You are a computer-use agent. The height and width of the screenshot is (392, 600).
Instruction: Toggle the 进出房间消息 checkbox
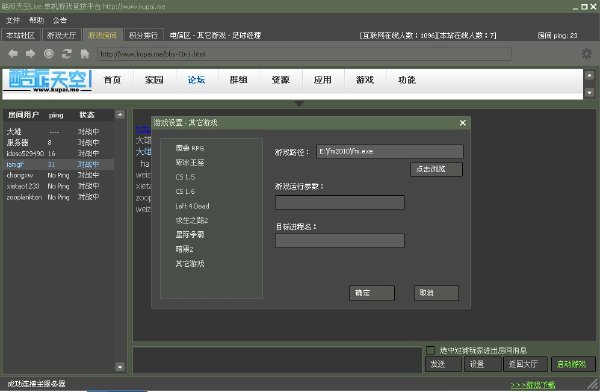coord(430,350)
